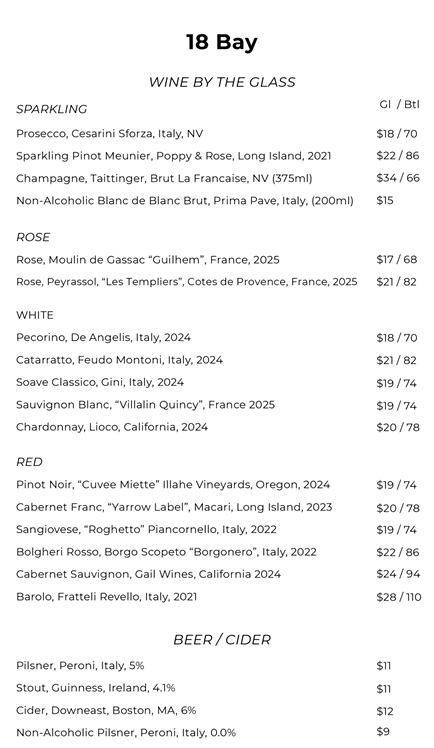Click the Pecorino, De Angelis entry

103,338
